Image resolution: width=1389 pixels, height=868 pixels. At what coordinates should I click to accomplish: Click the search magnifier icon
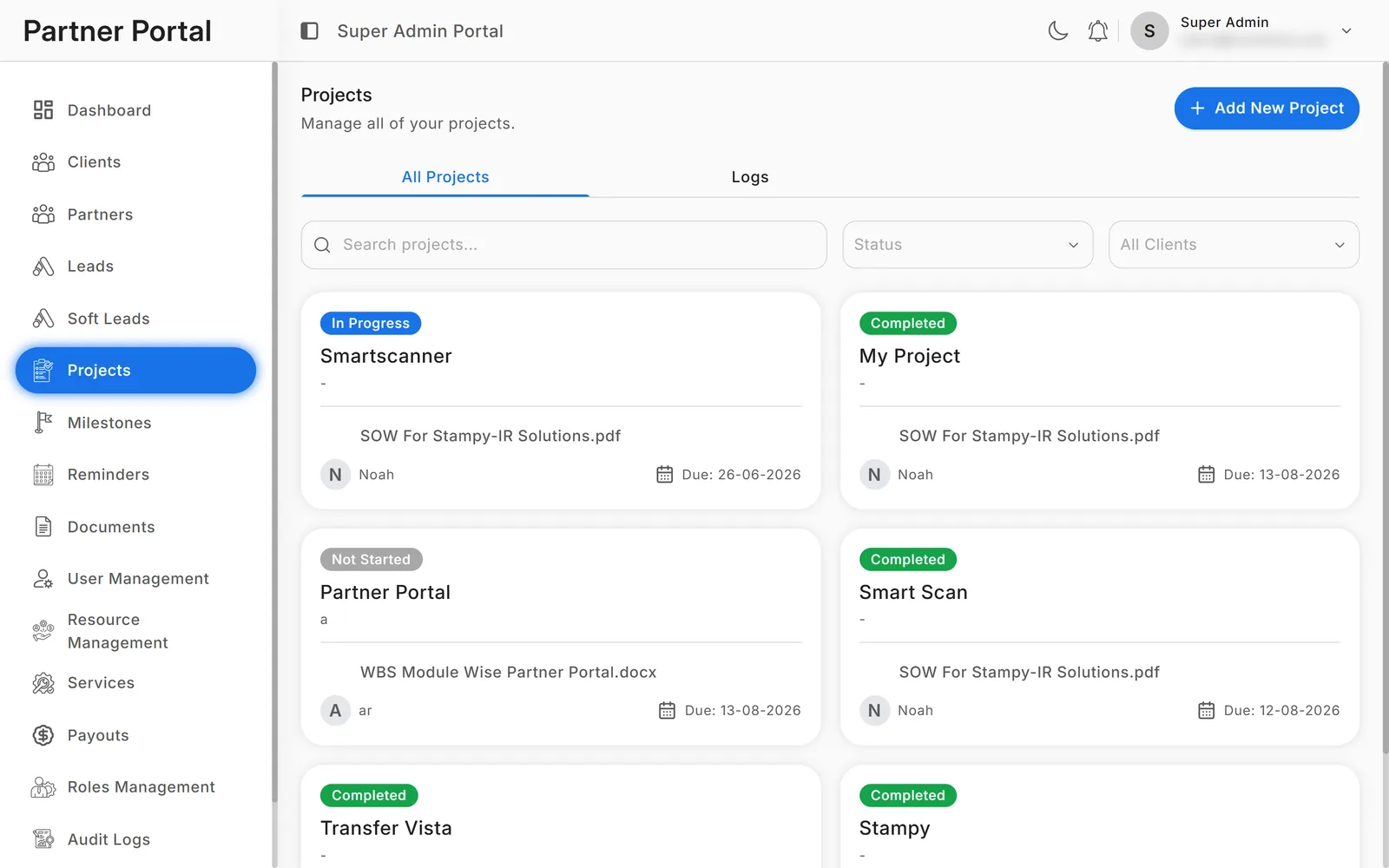coord(322,245)
